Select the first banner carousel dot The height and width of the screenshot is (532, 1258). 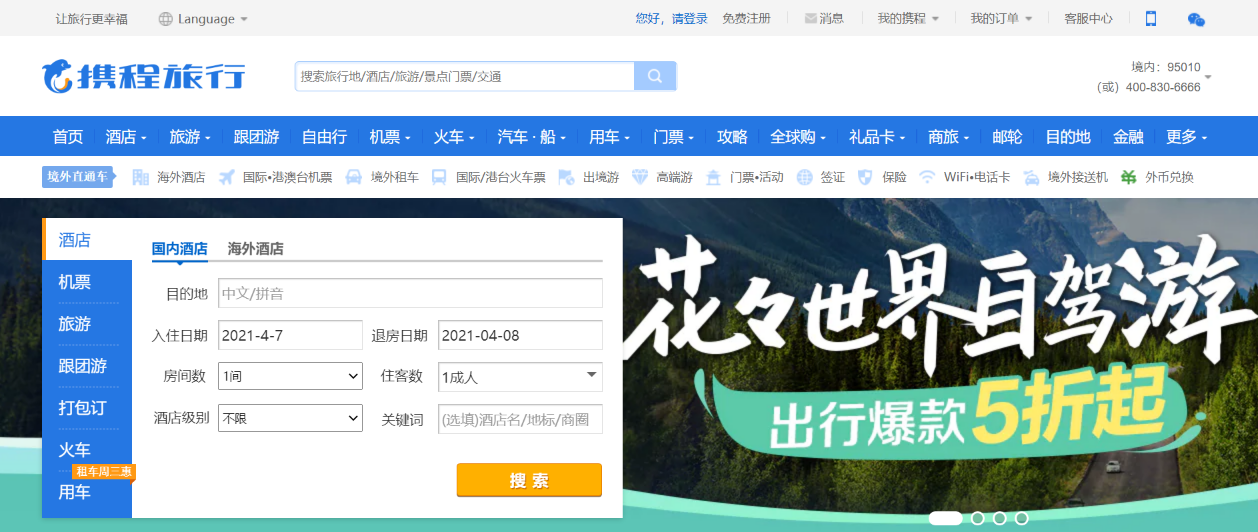945,518
